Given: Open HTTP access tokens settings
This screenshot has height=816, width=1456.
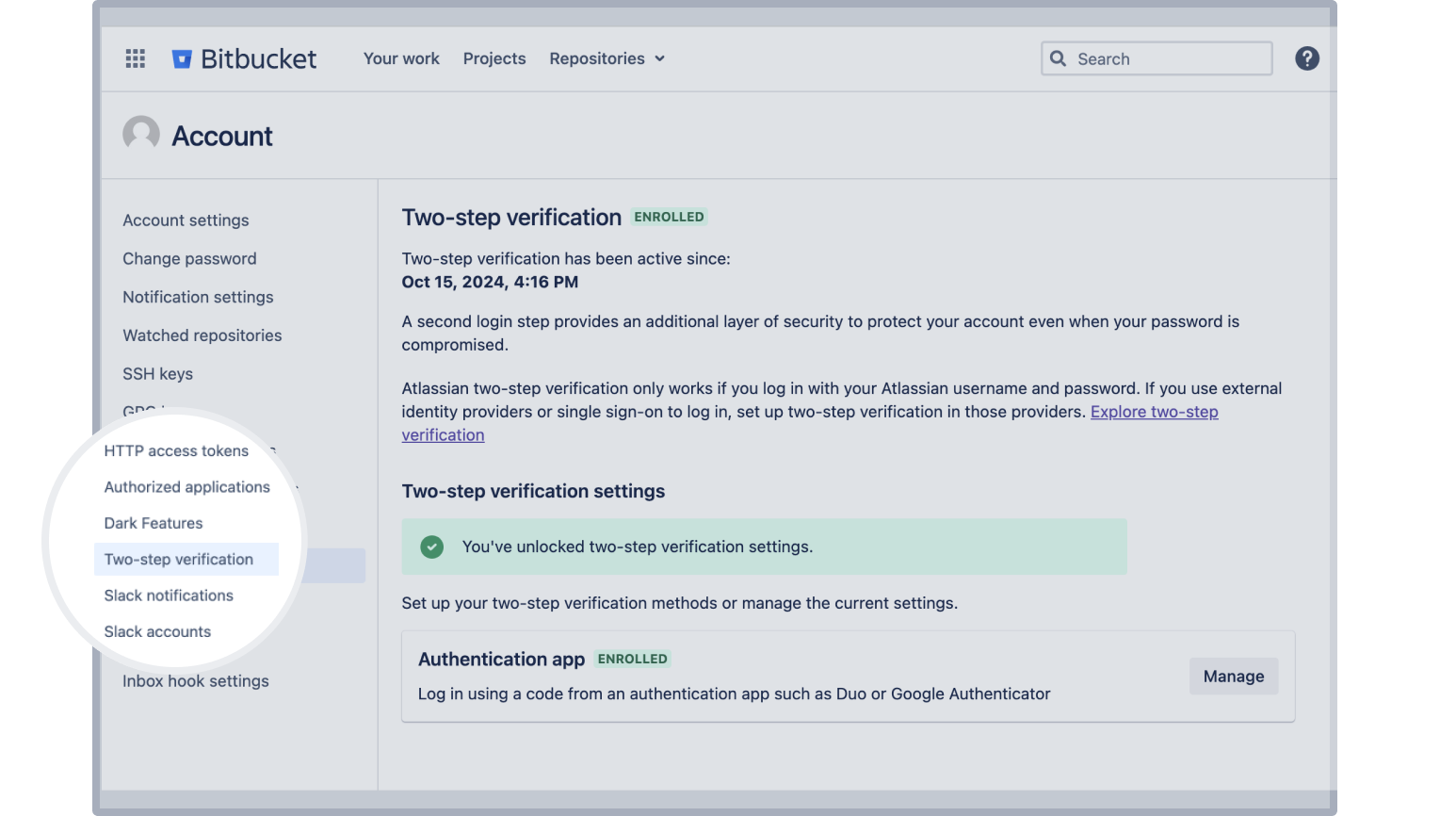Looking at the screenshot, I should [x=176, y=450].
